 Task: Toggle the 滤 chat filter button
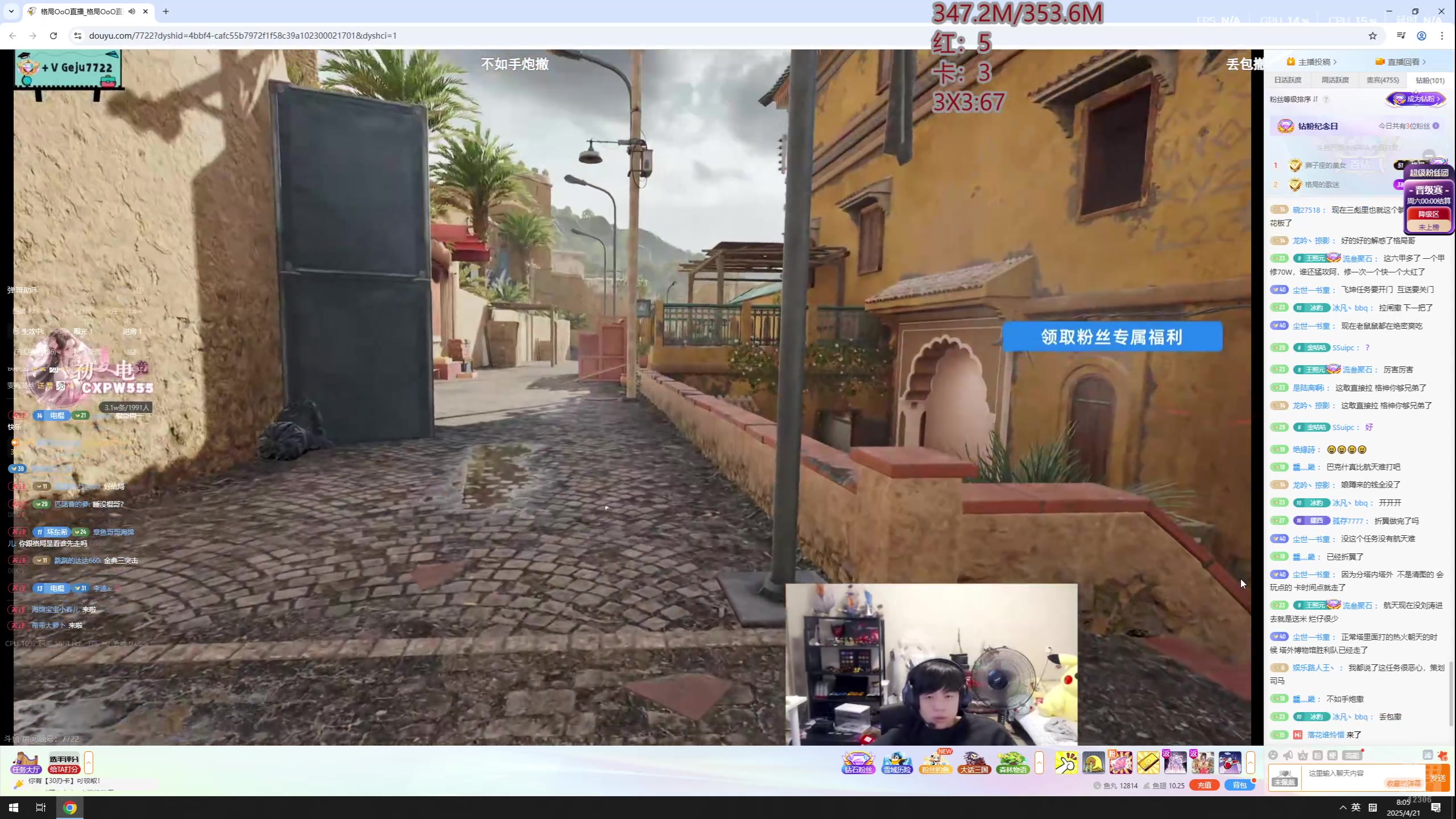1428,755
